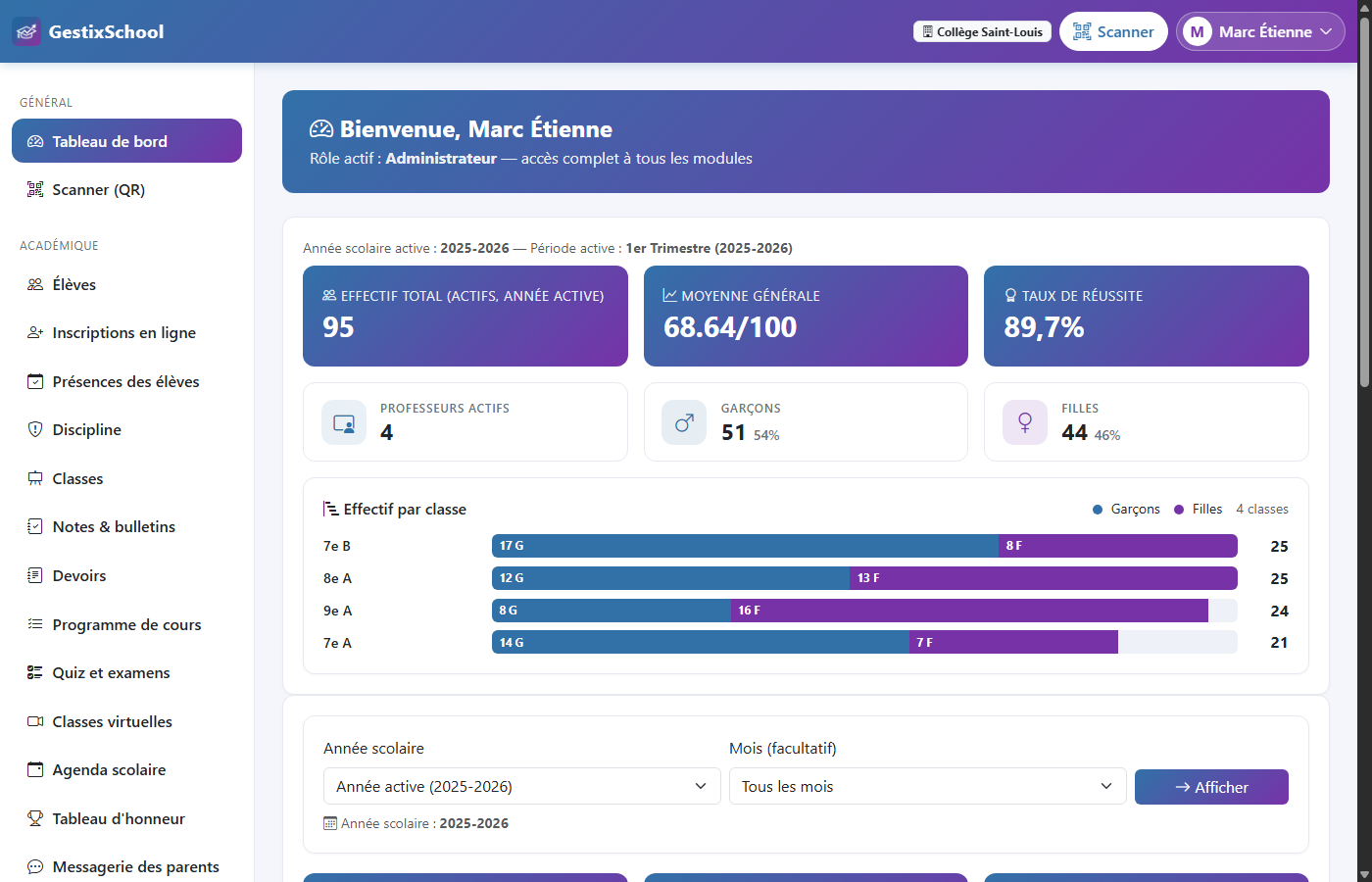Click the "8e A" class row label
The width and height of the screenshot is (1372, 882).
point(337,578)
